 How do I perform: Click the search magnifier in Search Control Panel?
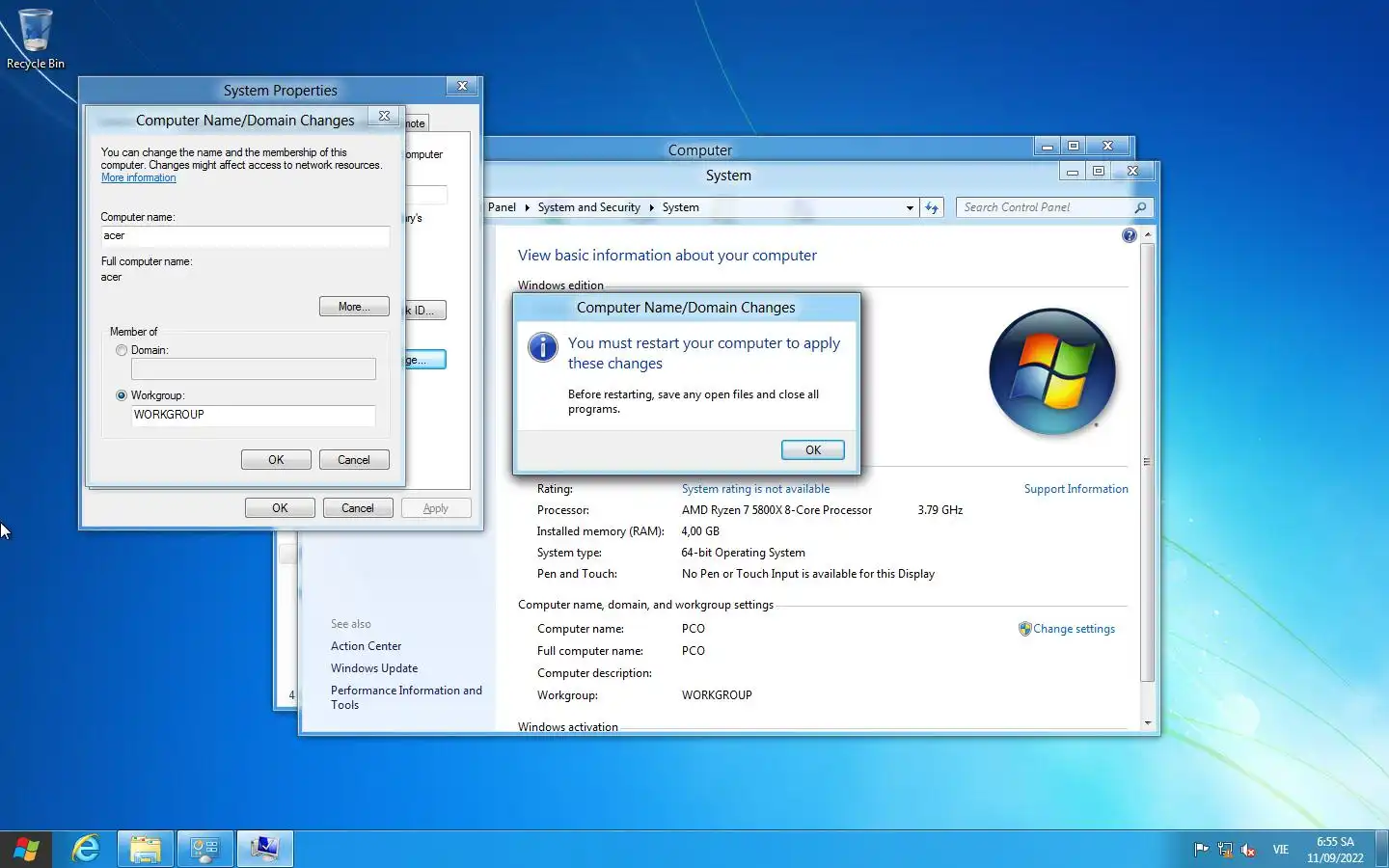point(1140,207)
